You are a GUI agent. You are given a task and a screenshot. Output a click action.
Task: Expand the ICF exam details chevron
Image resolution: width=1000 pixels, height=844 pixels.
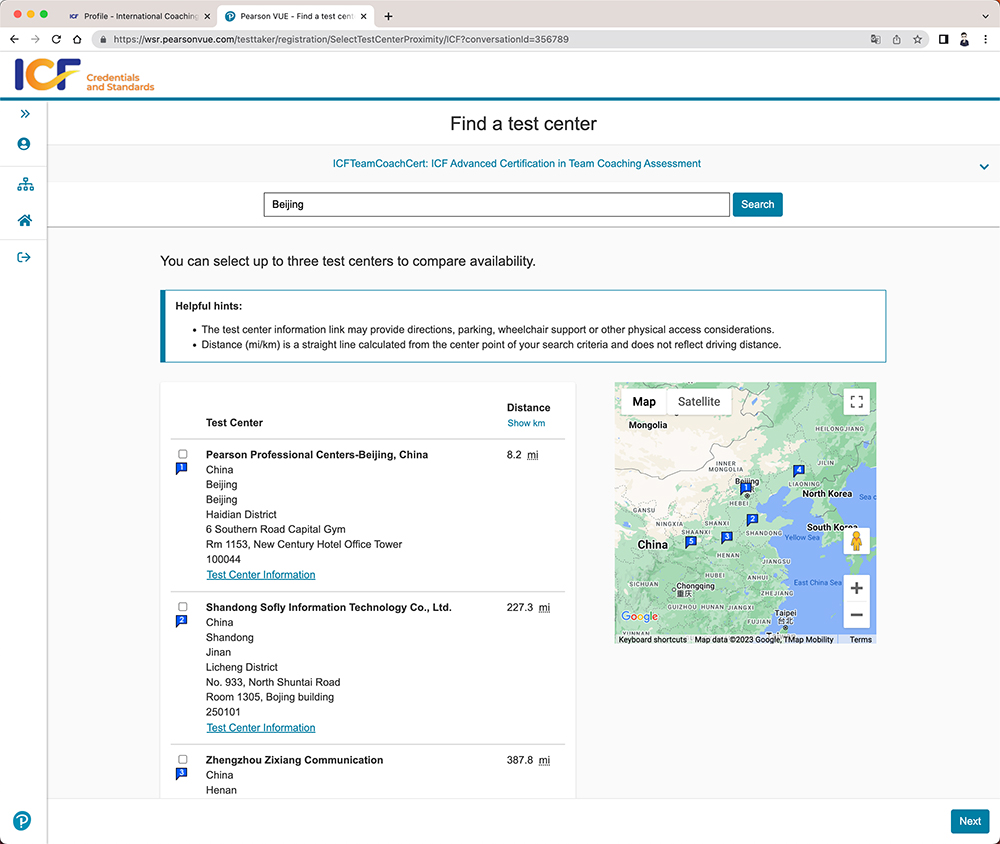click(984, 167)
